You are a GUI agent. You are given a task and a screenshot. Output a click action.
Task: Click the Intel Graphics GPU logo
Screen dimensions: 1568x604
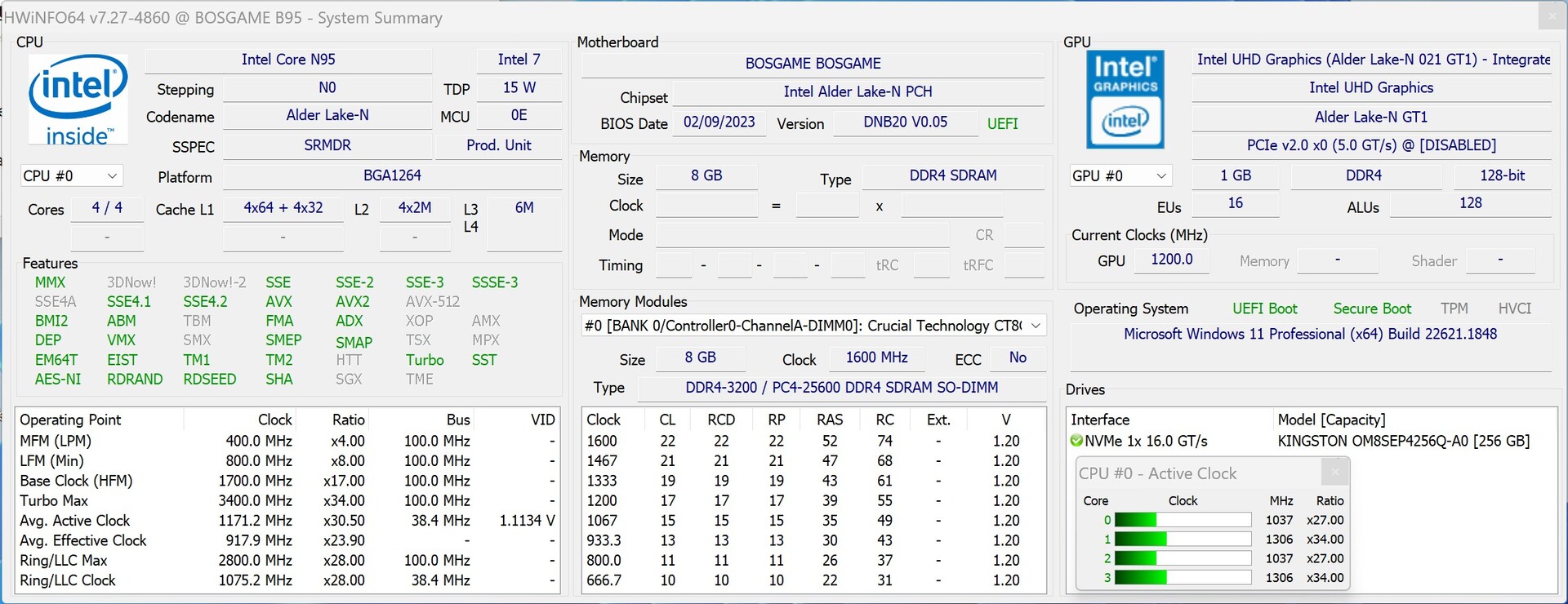1125,100
